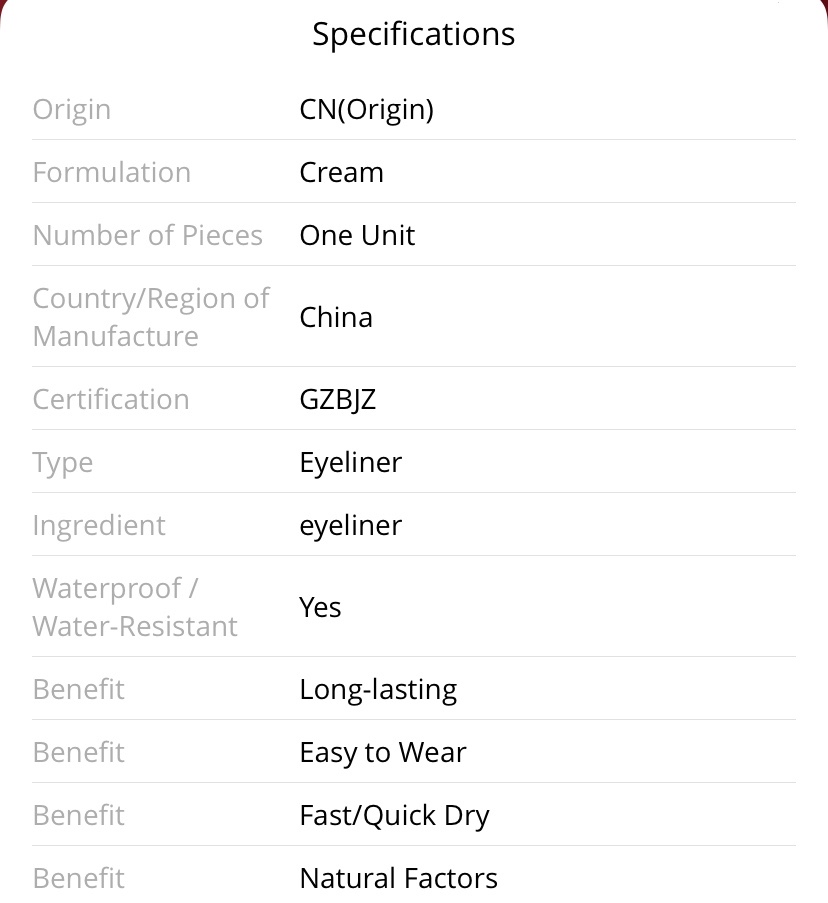828x903 pixels.
Task: Select the capitalized Eyeliner type value
Action: click(351, 463)
